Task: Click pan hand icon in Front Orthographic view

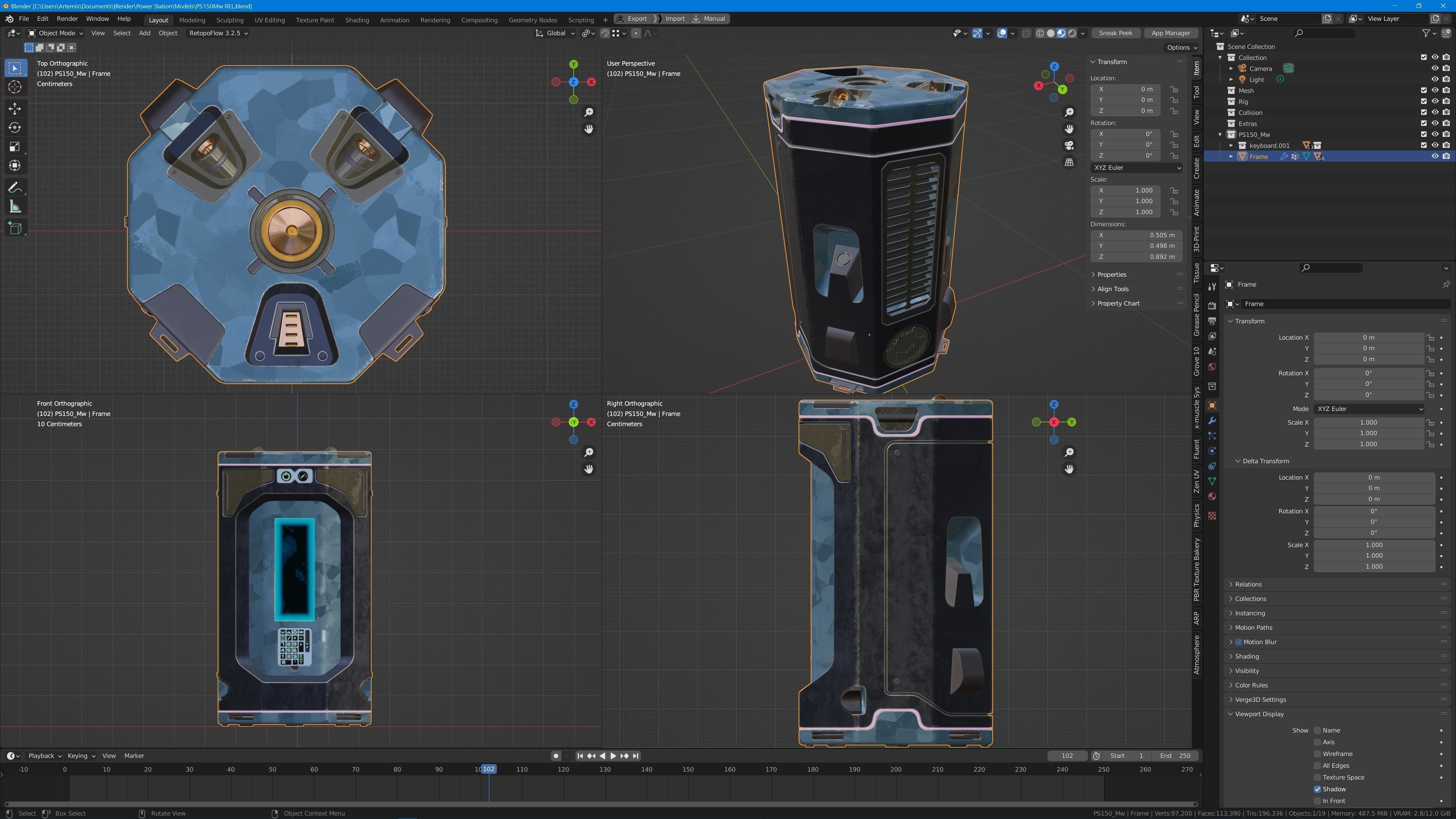Action: click(588, 469)
